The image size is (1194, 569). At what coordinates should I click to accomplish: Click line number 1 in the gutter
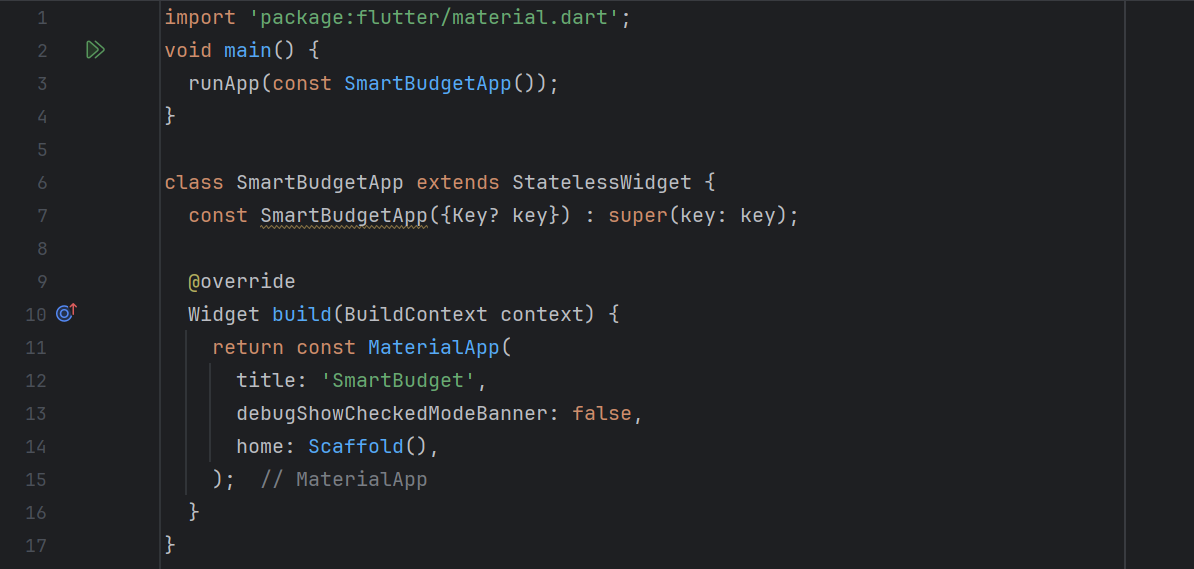click(x=42, y=18)
